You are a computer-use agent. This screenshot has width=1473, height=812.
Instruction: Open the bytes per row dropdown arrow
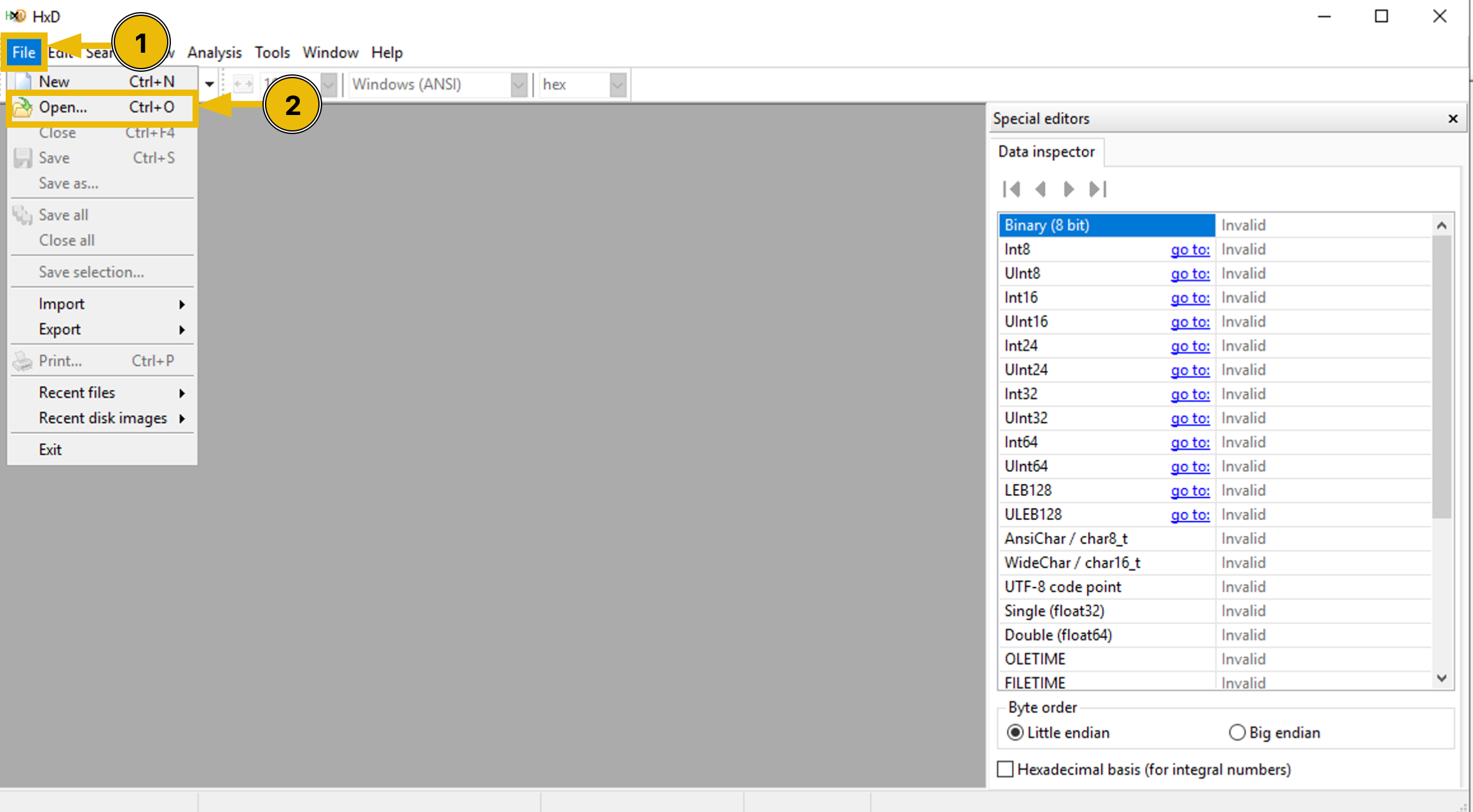(328, 85)
